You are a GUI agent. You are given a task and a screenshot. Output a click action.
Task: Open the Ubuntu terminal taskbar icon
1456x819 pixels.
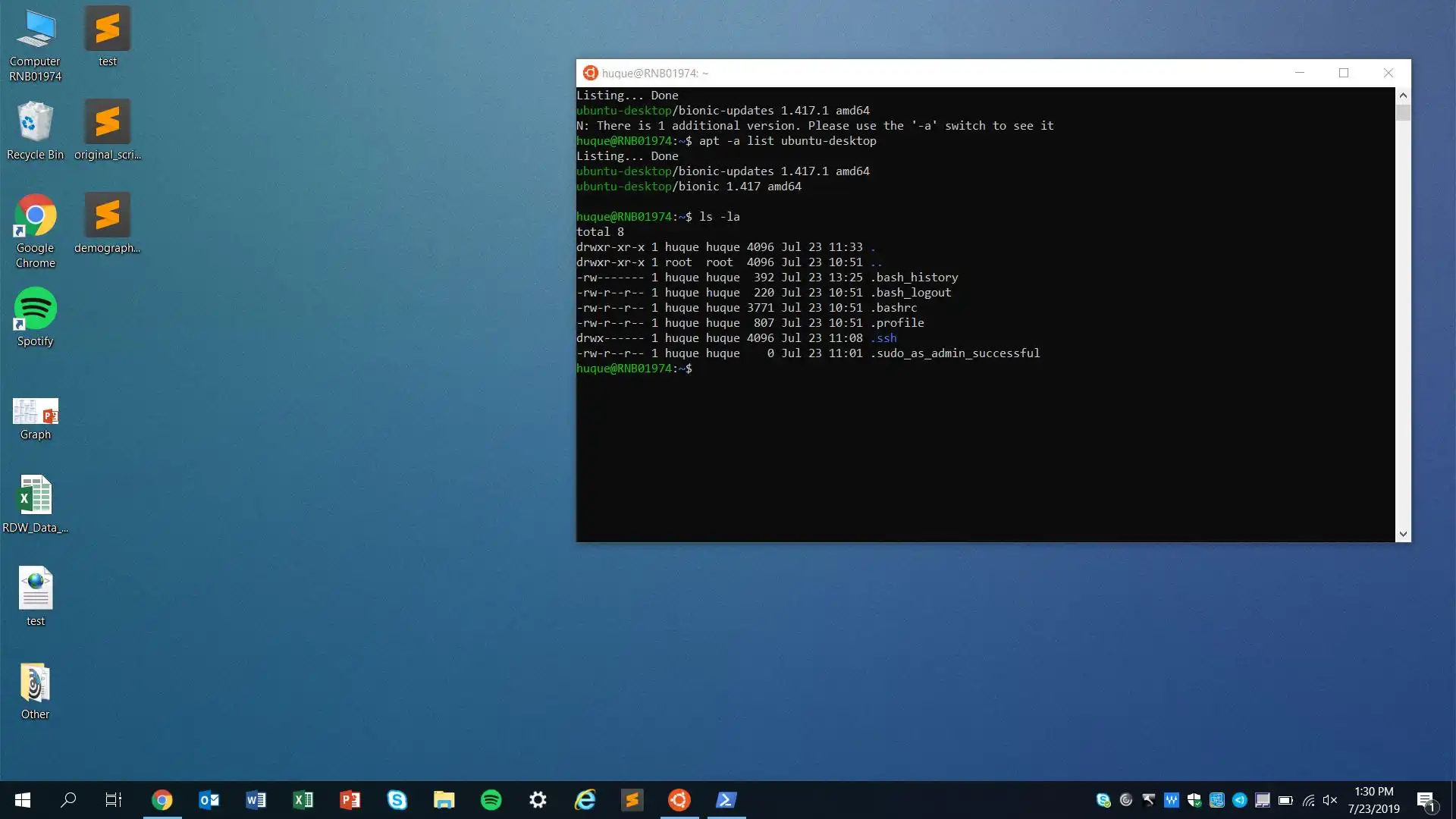point(679,799)
